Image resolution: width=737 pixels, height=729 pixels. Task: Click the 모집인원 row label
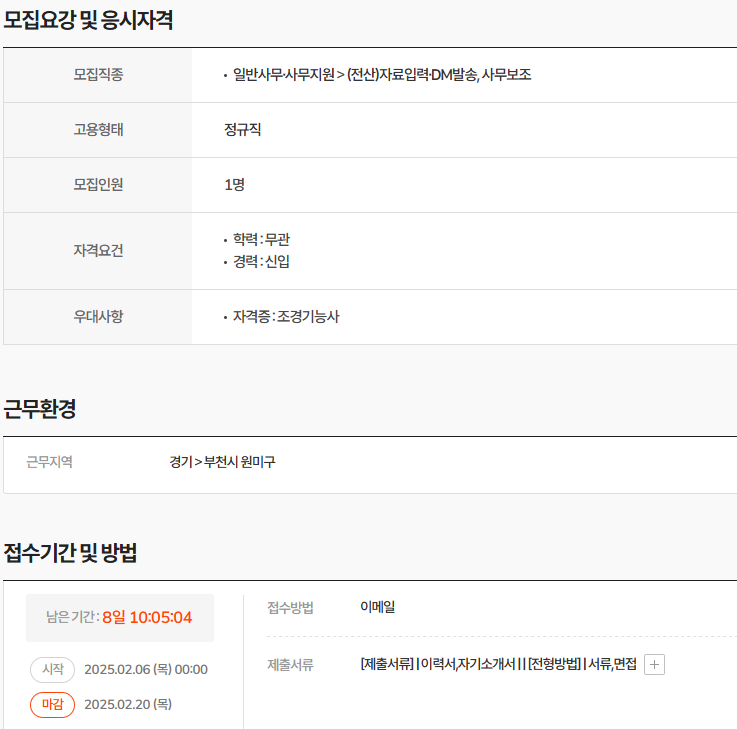[x=98, y=185]
